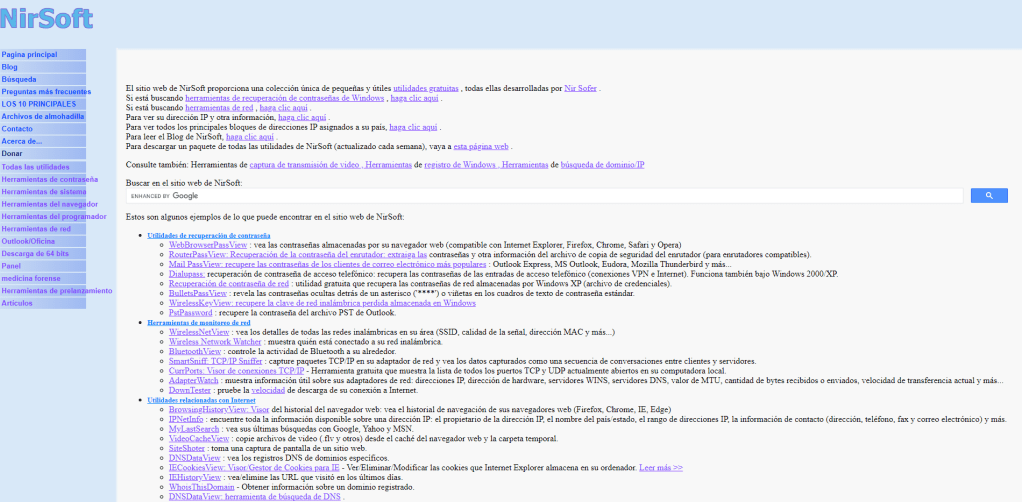This screenshot has height=502, width=1022.
Task: Open the WirelessKeyView link
Action: click(x=322, y=303)
